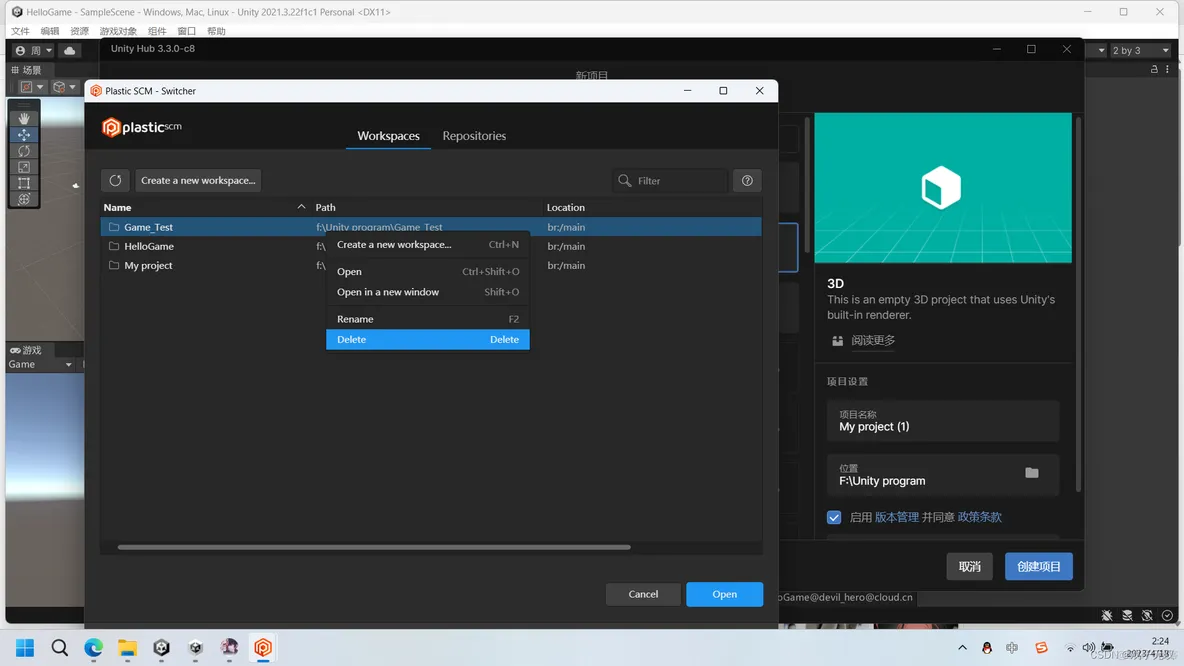Select the Scale tool in Unity
Image resolution: width=1184 pixels, height=666 pixels.
(x=24, y=167)
